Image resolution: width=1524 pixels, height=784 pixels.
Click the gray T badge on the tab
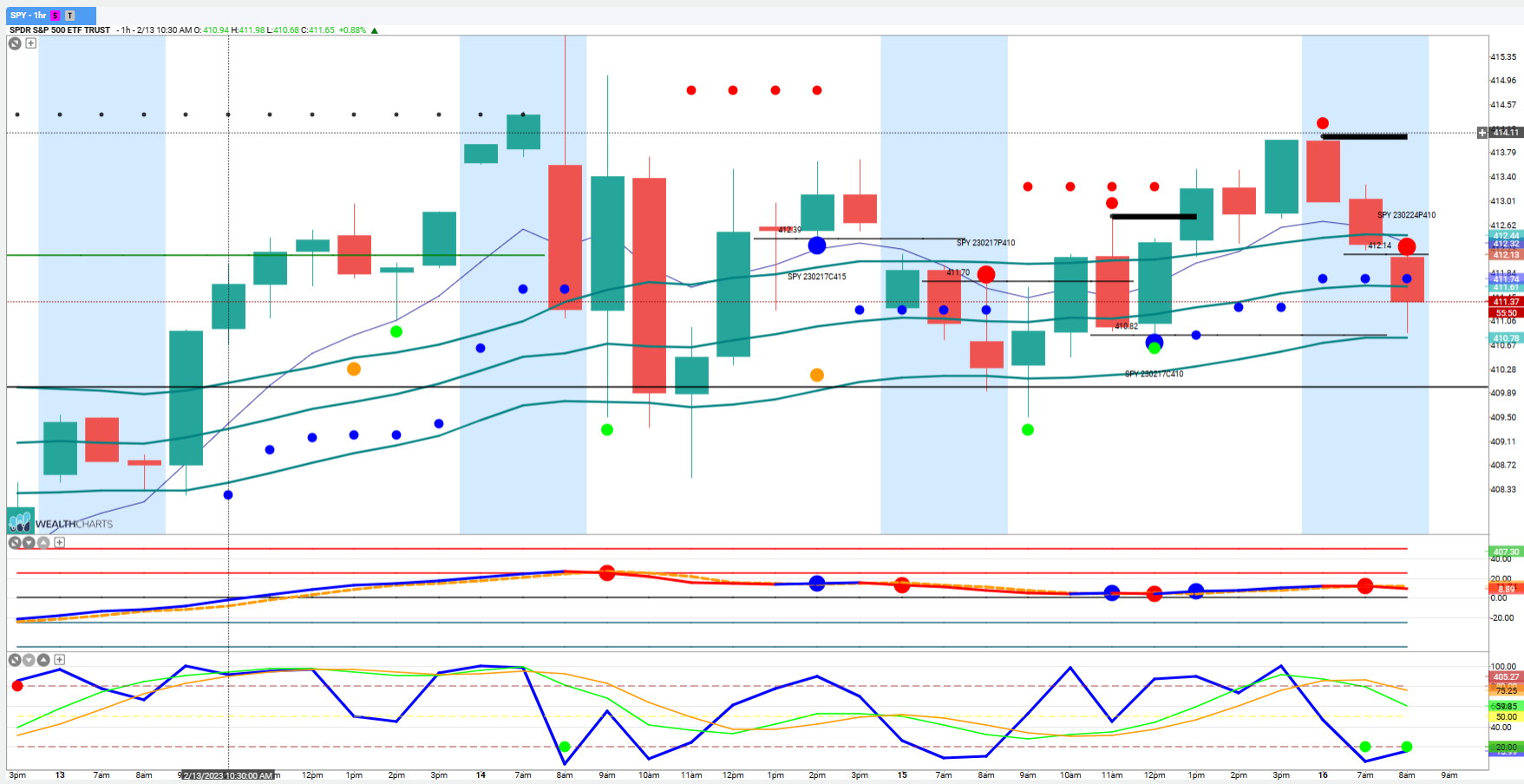coord(69,16)
